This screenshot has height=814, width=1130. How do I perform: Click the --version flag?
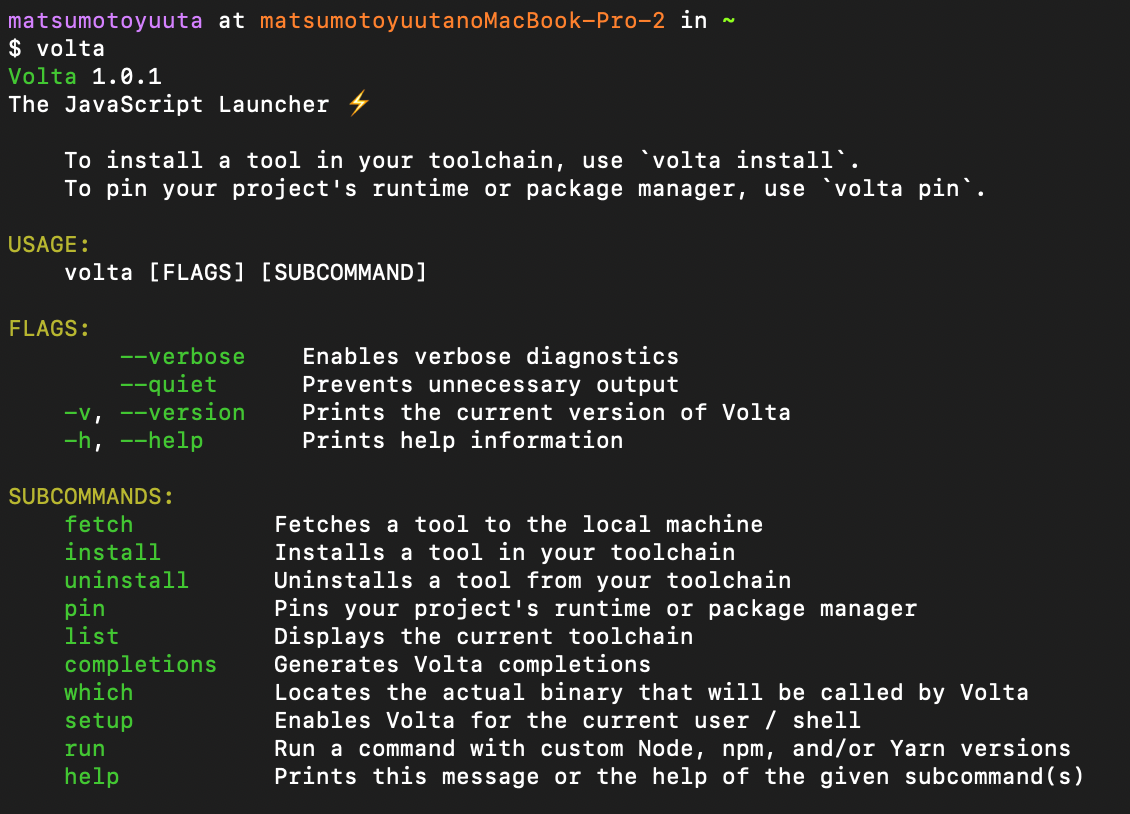coord(182,413)
